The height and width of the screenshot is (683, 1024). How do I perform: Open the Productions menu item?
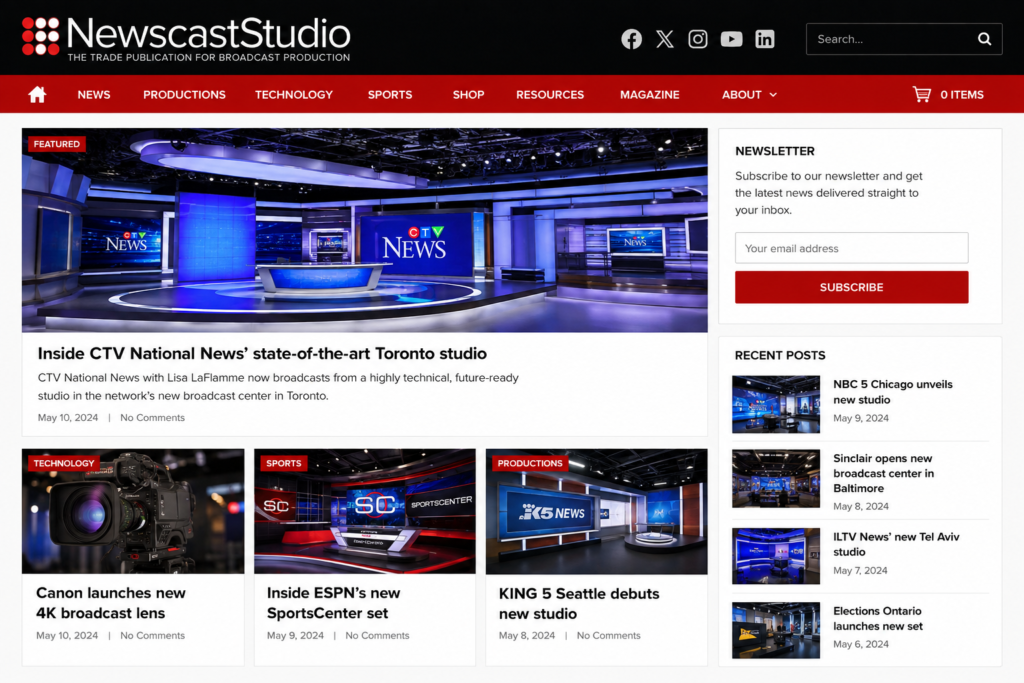[184, 95]
